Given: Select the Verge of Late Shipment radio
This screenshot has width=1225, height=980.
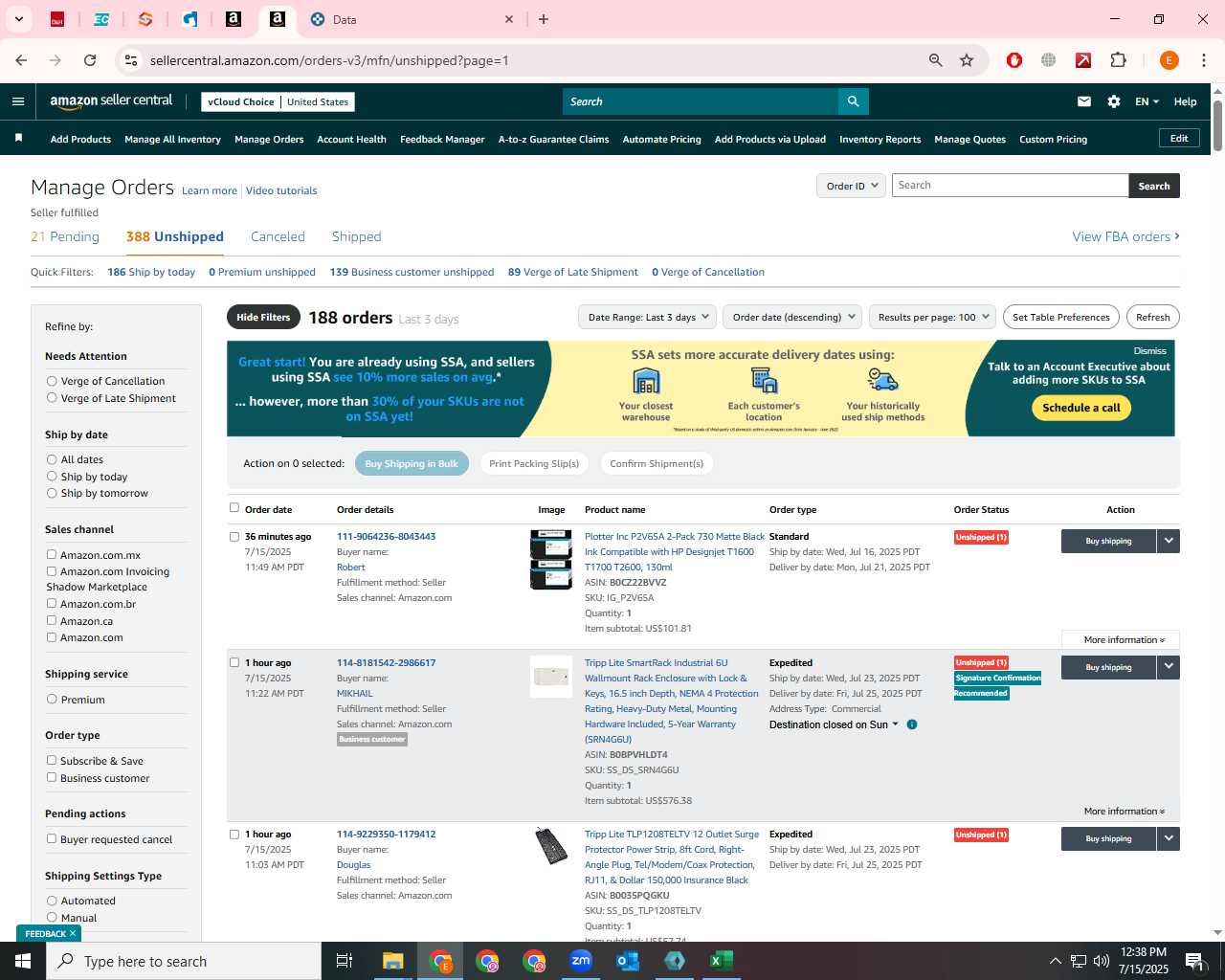Looking at the screenshot, I should tap(52, 398).
